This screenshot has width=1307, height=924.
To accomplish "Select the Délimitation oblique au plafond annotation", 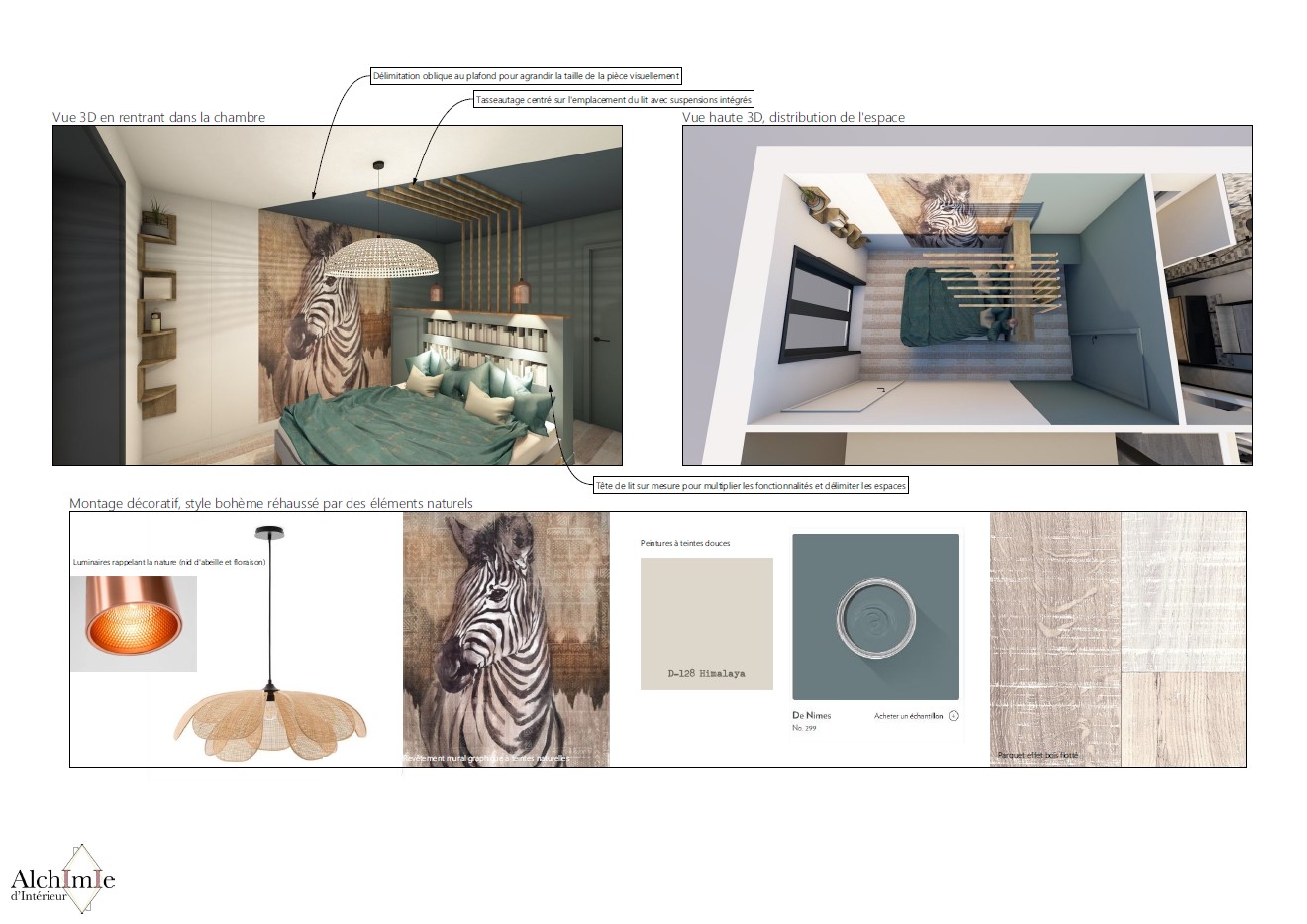I will tap(526, 76).
